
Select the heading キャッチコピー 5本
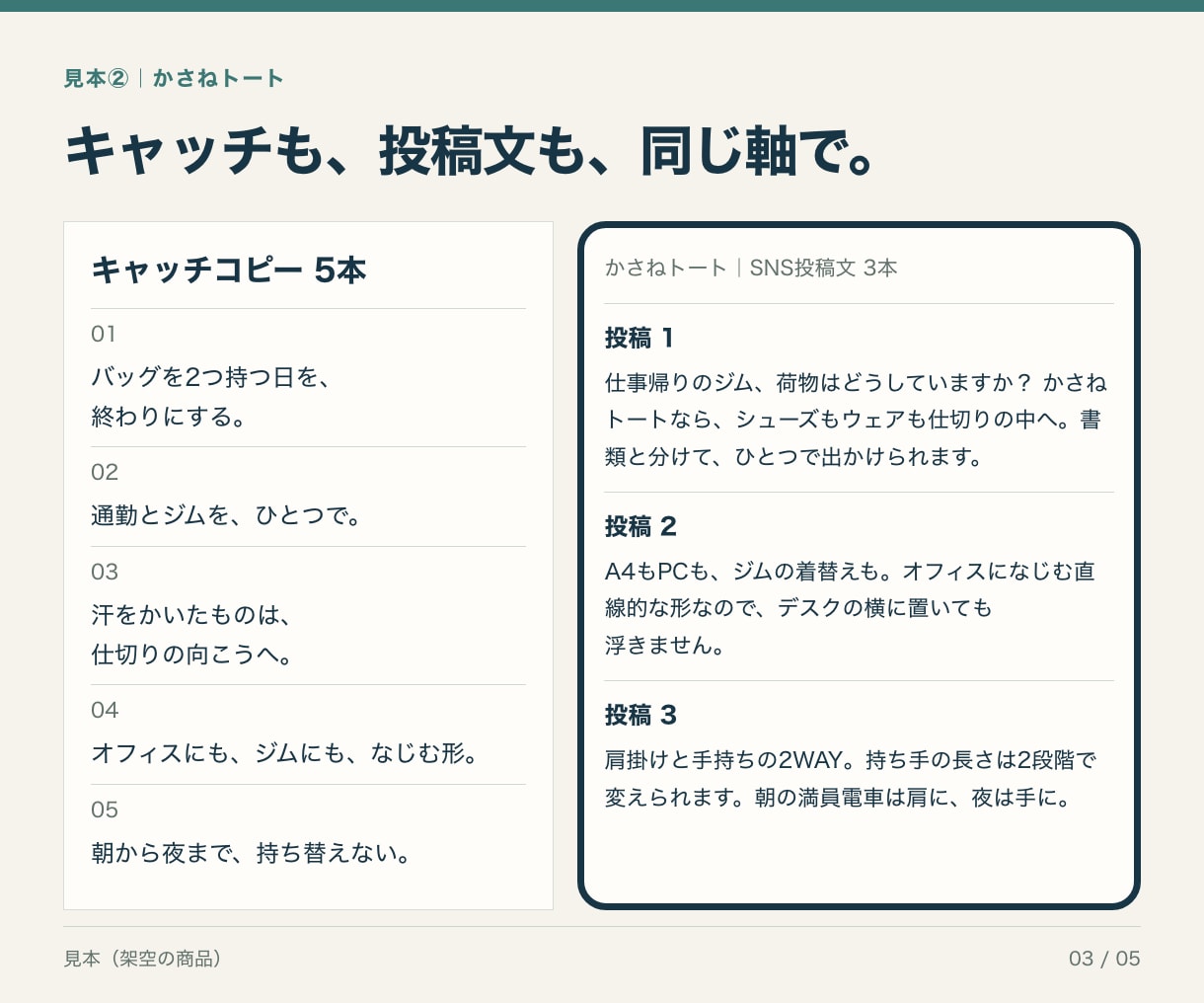tap(229, 270)
